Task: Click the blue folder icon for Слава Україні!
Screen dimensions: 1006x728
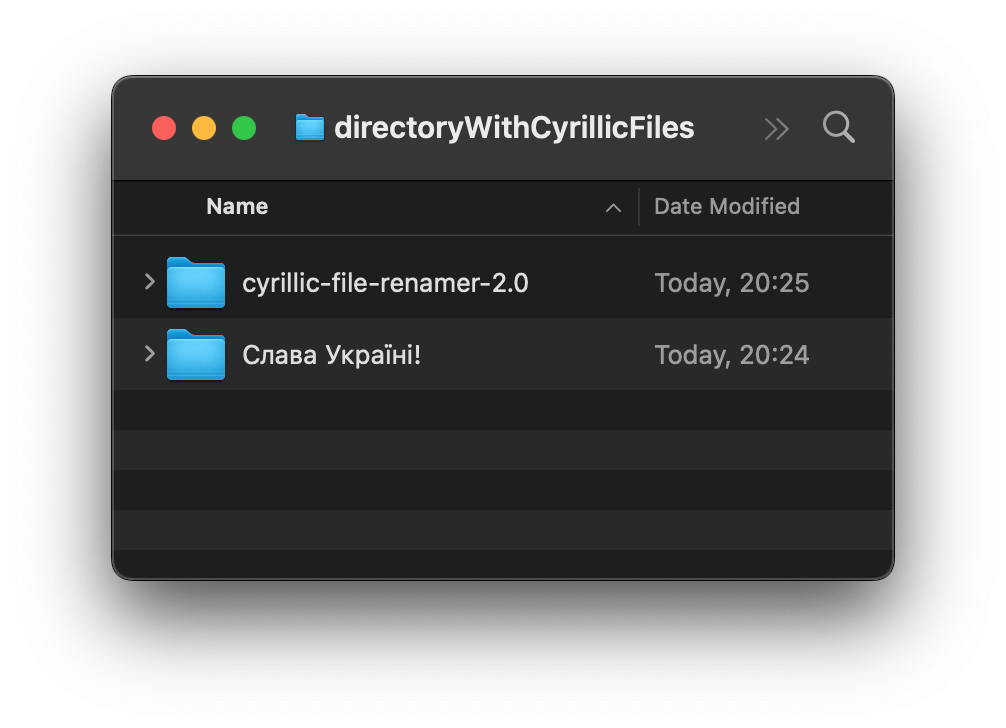Action: pos(196,355)
